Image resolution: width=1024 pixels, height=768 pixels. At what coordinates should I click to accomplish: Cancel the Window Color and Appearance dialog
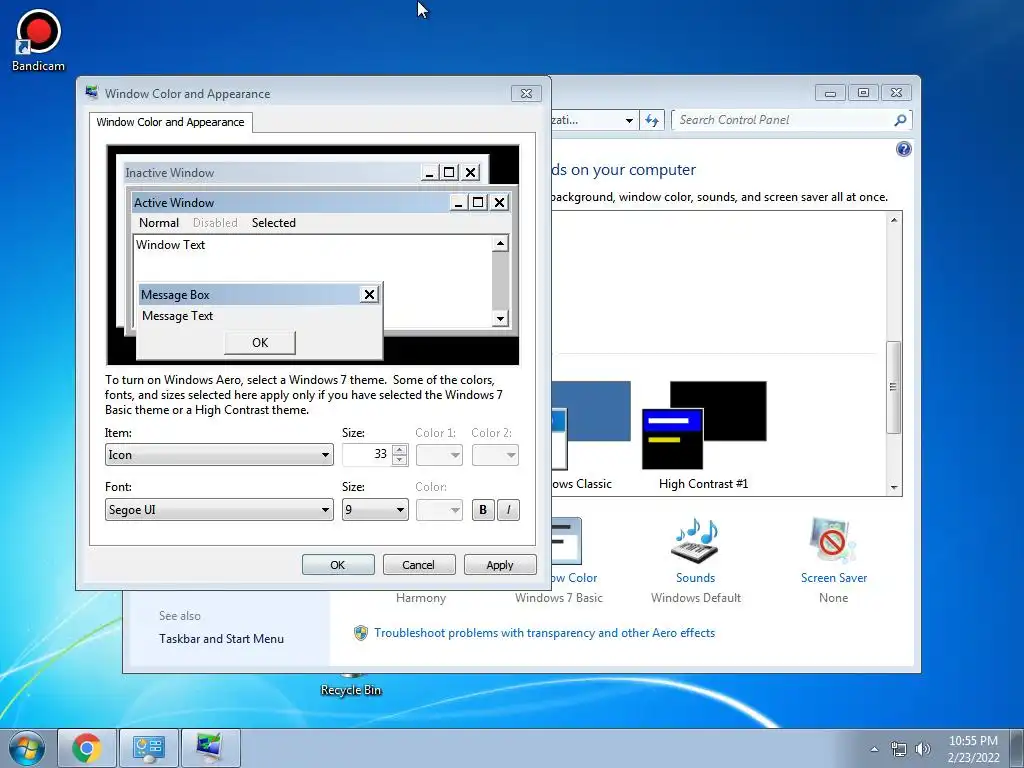pyautogui.click(x=419, y=565)
